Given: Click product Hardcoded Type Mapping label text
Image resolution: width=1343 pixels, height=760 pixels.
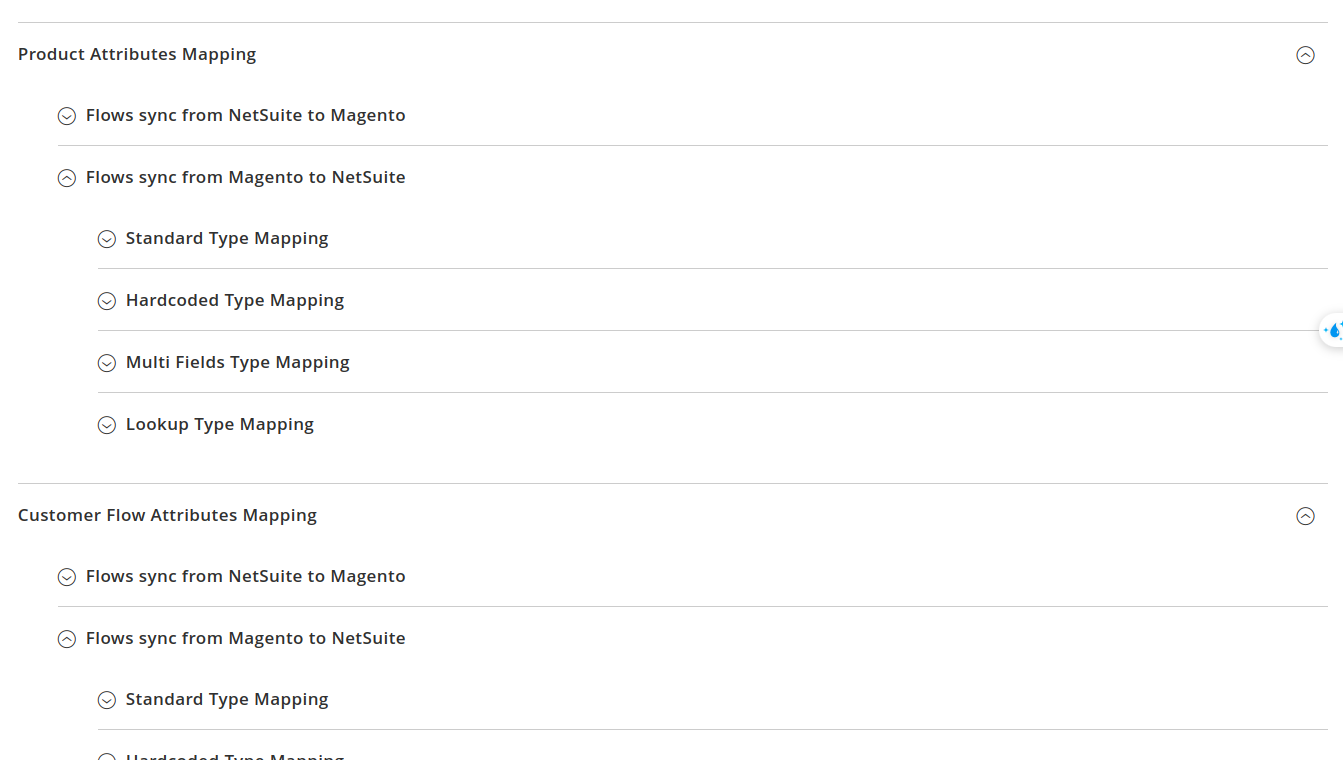Looking at the screenshot, I should point(234,300).
